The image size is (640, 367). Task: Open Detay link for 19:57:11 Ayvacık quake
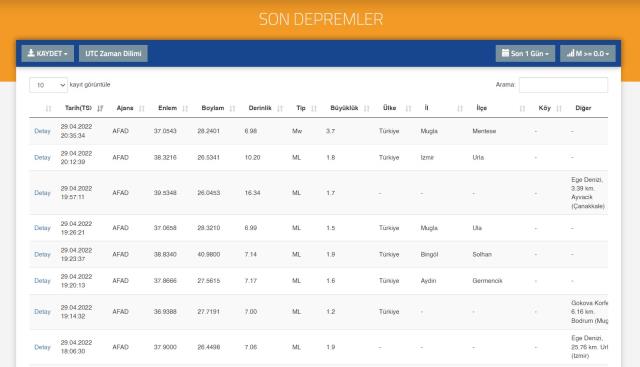pyautogui.click(x=42, y=193)
